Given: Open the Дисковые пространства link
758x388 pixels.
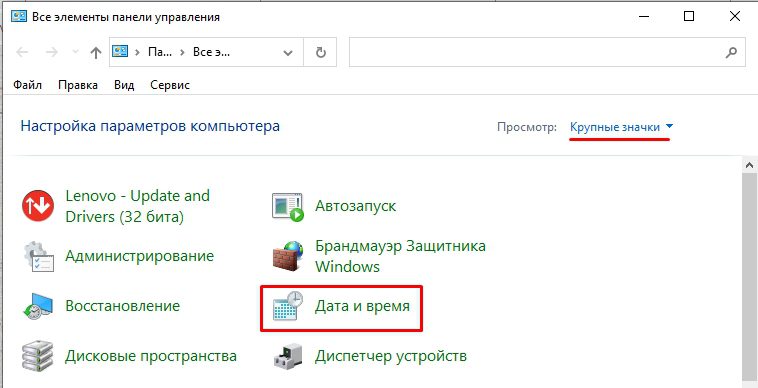Looking at the screenshot, I should [151, 357].
